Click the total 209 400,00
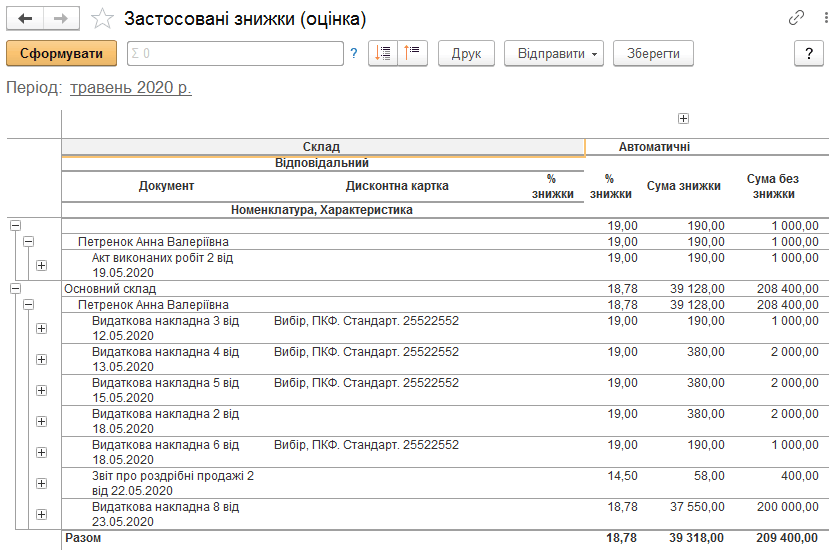Viewport: 831px width, 550px height. click(787, 538)
